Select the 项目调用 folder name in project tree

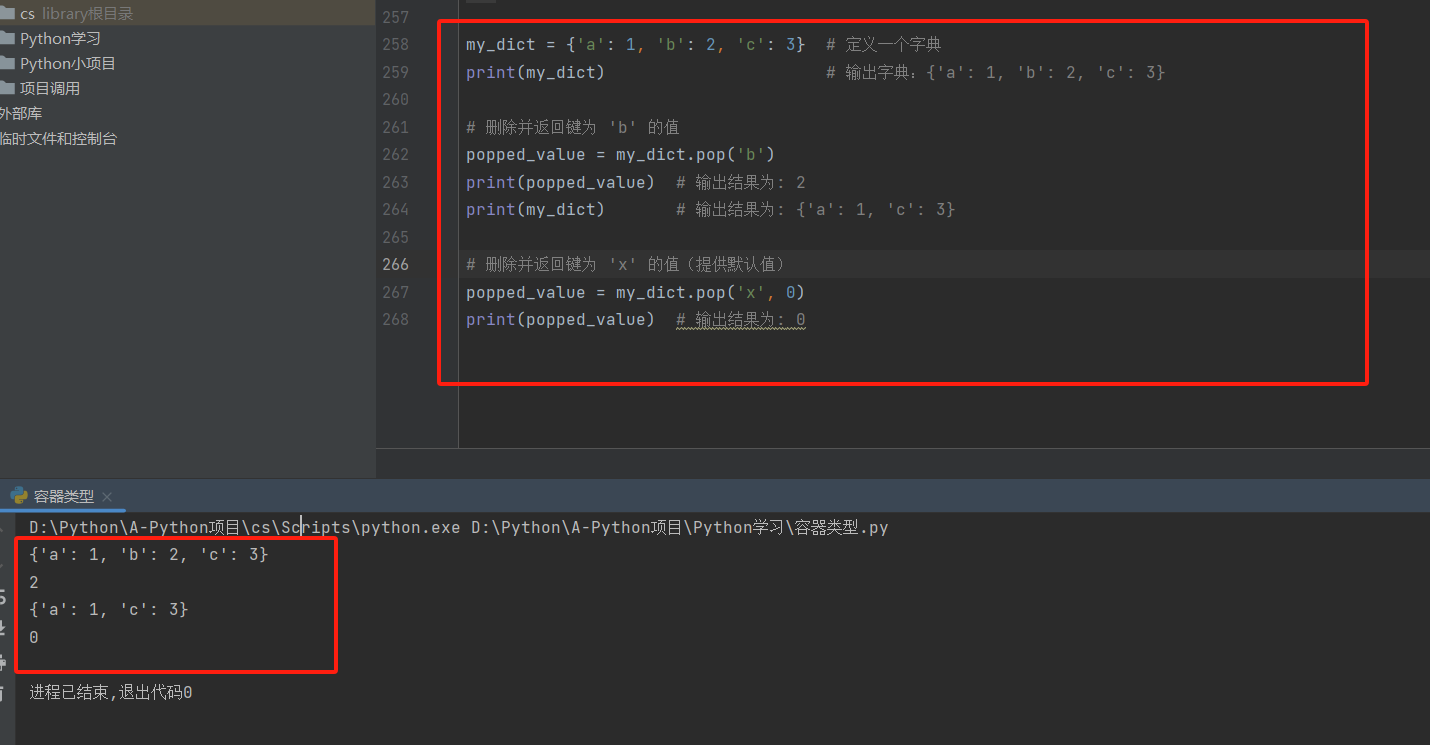point(50,88)
